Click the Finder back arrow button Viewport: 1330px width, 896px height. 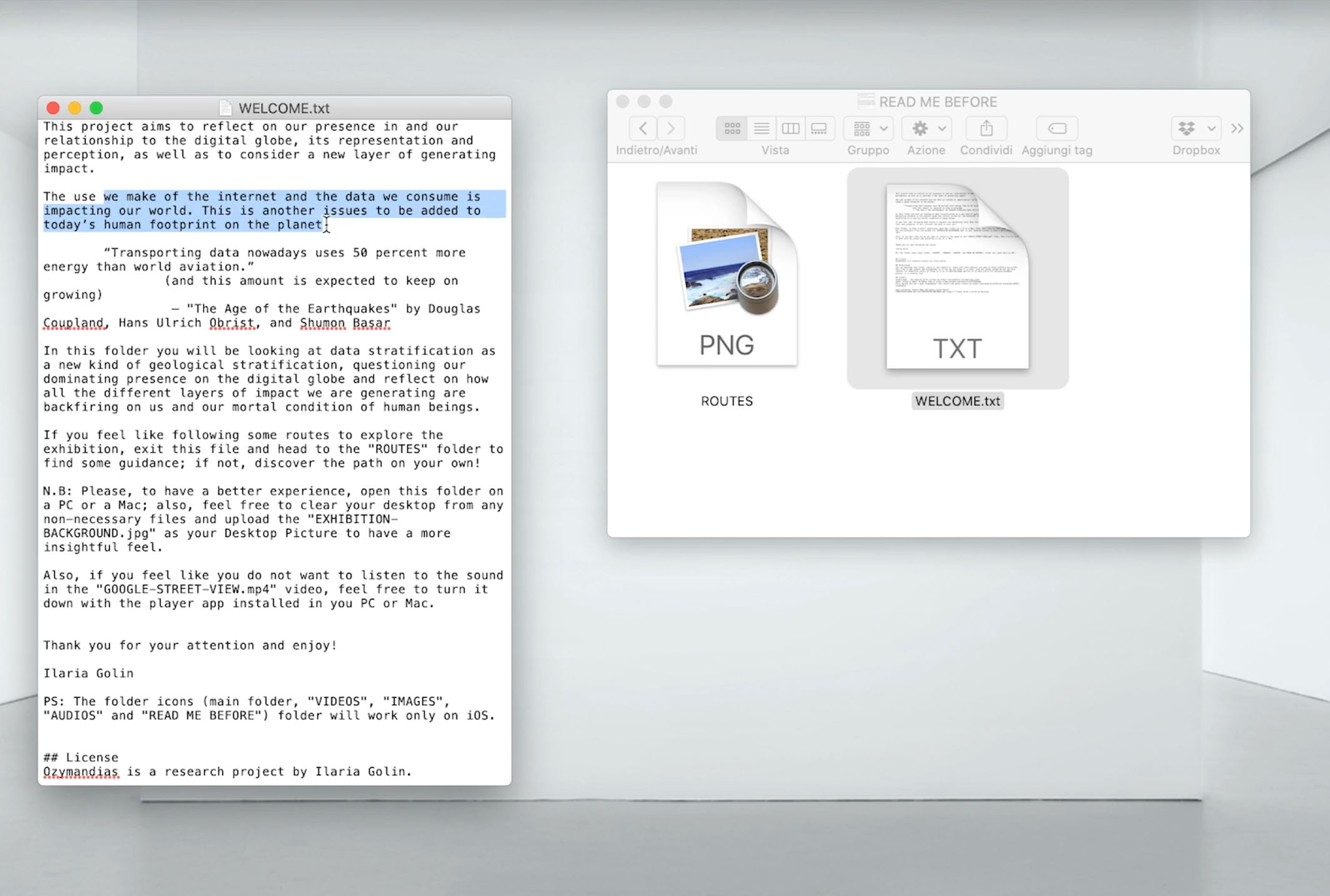(643, 129)
